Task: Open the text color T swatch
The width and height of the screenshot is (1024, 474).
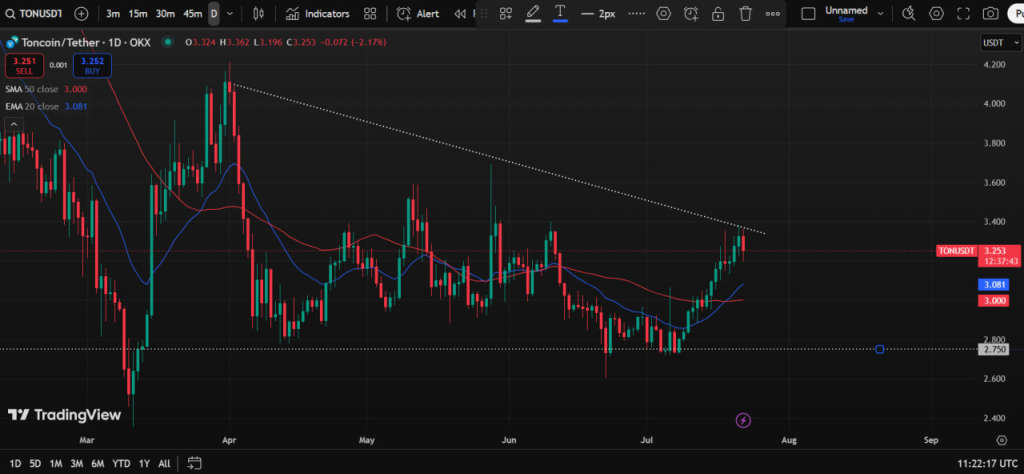Action: click(x=560, y=13)
